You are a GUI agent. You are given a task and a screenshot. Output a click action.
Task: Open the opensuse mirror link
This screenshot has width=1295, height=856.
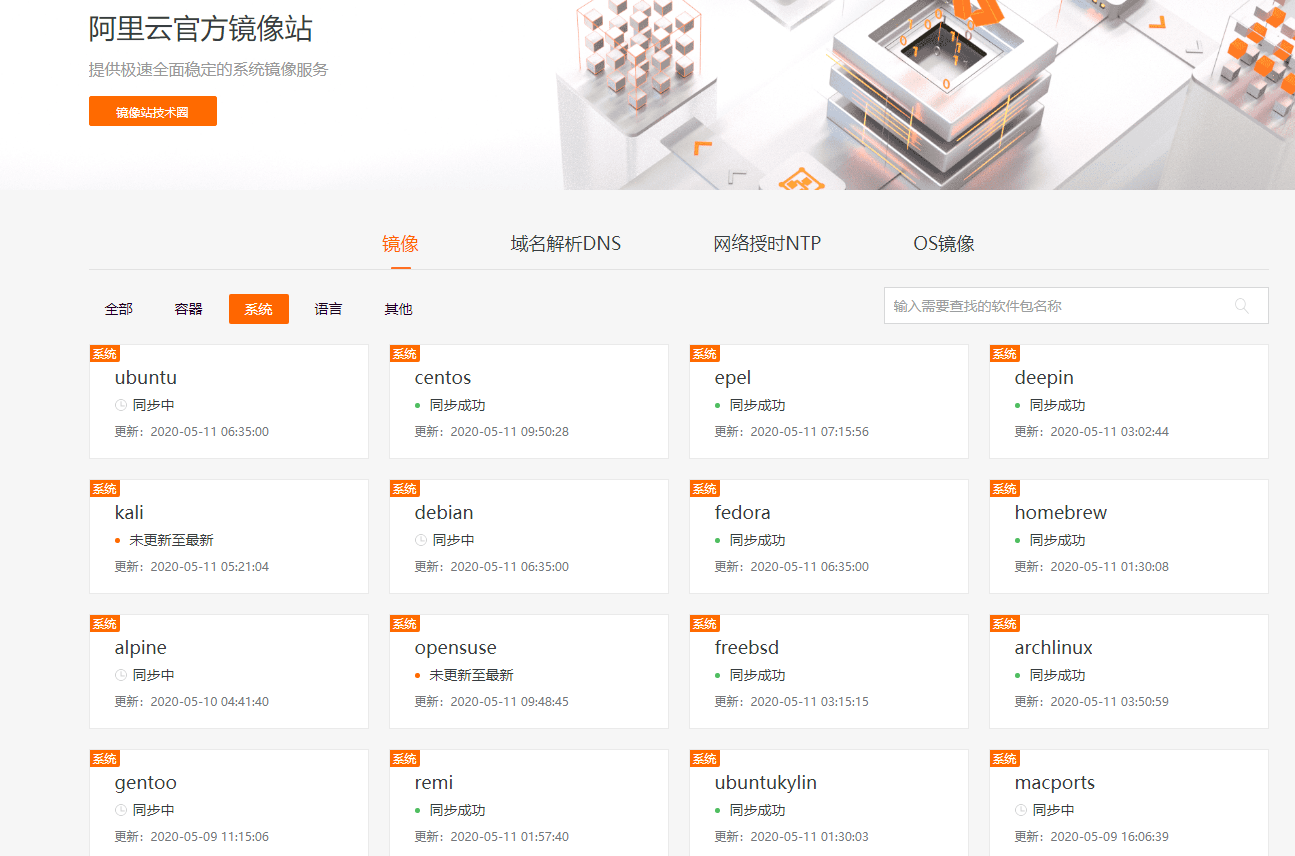pos(456,648)
